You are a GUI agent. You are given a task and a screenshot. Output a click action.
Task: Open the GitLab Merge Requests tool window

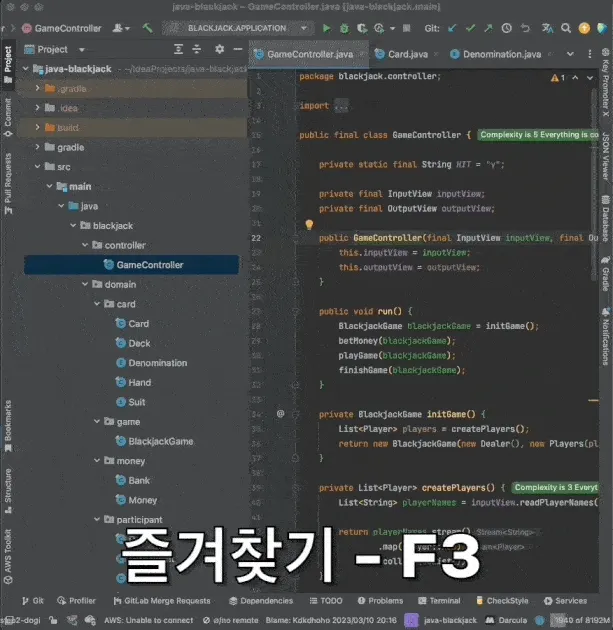[x=161, y=601]
